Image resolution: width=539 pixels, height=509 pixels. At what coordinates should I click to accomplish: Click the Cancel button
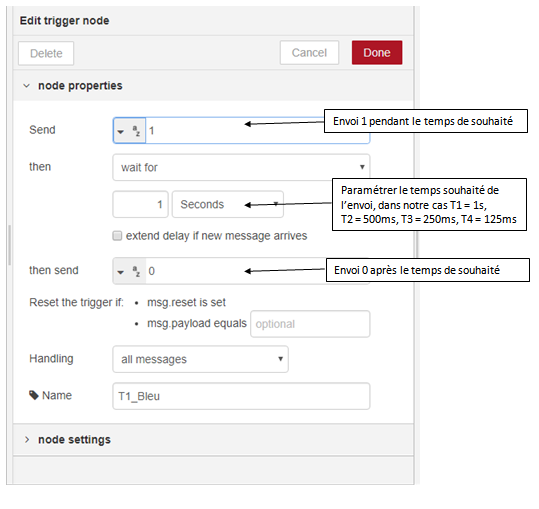click(309, 53)
